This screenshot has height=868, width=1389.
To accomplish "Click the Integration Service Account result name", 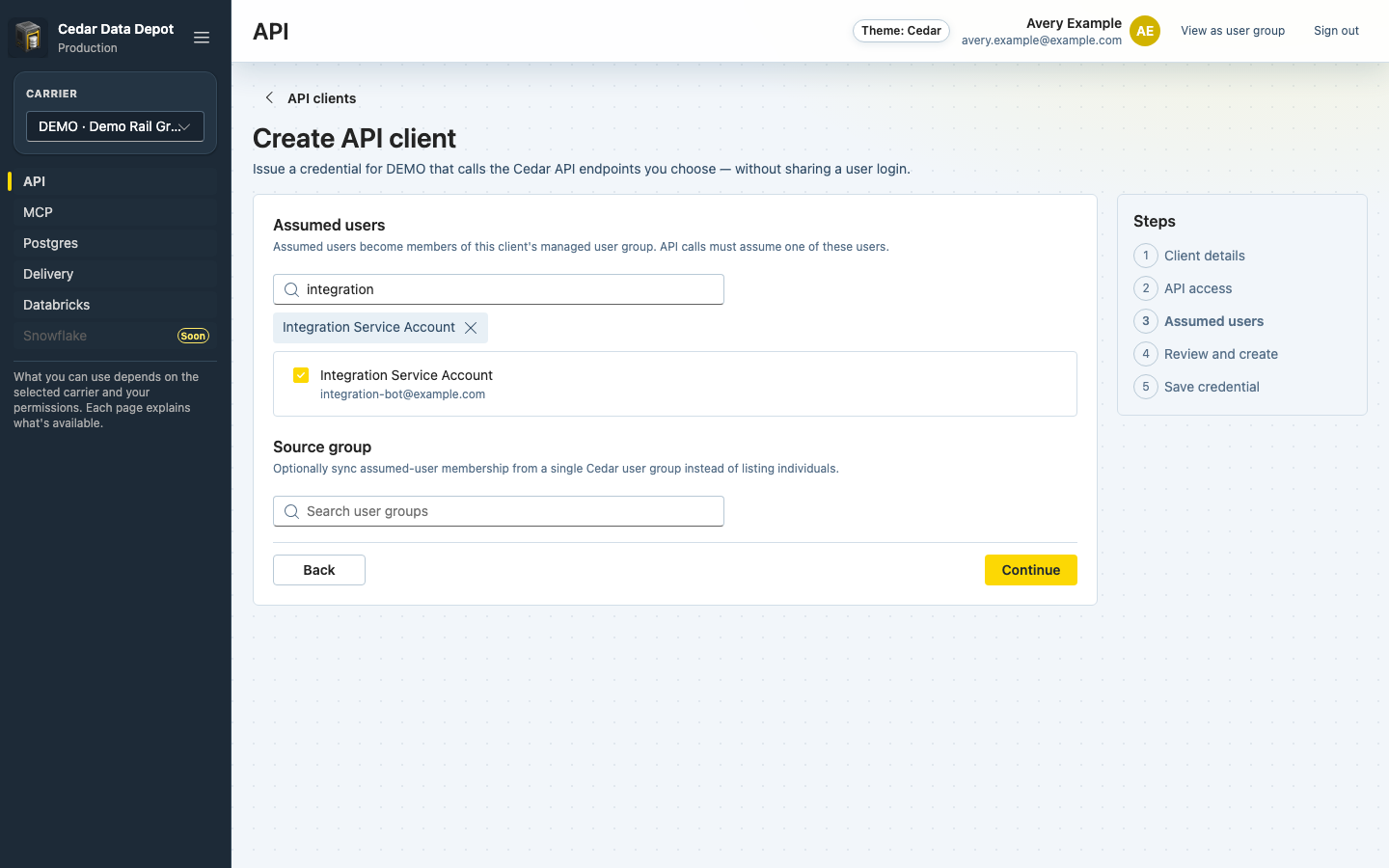I will [x=406, y=375].
